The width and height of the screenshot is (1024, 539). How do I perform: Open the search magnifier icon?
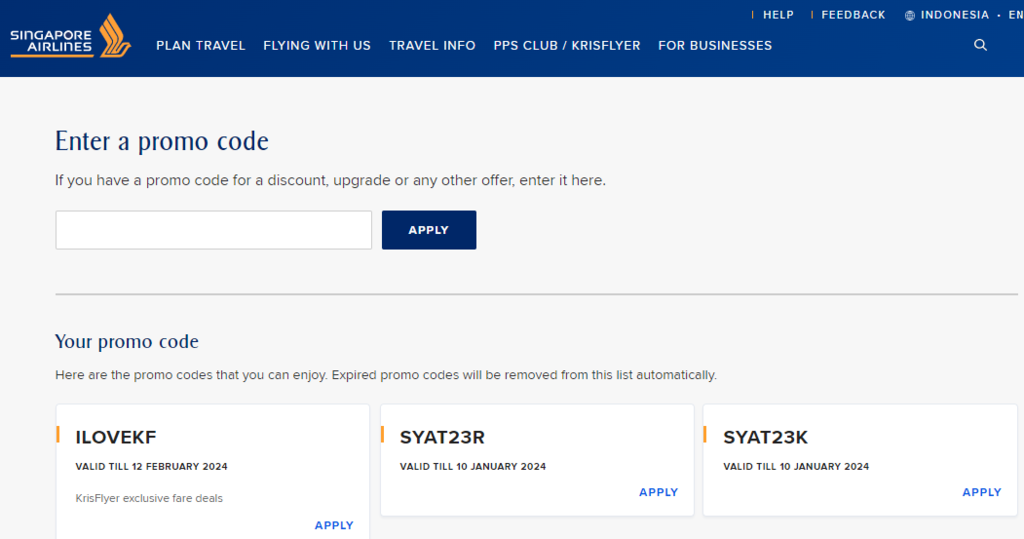coord(980,45)
